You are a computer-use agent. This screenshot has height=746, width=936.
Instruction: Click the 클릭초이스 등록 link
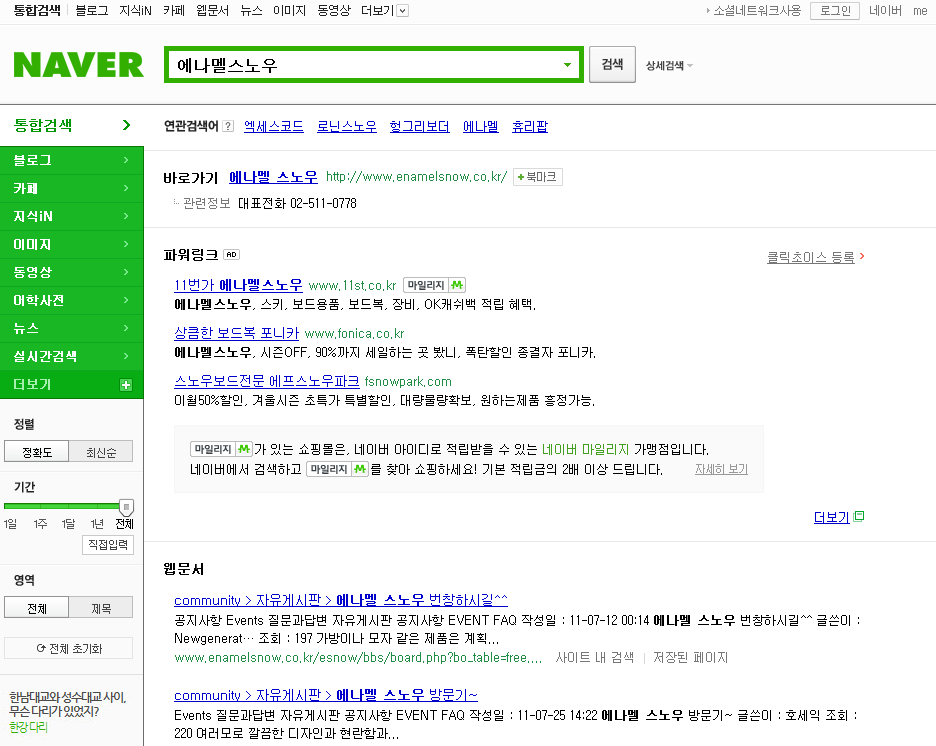pos(811,257)
